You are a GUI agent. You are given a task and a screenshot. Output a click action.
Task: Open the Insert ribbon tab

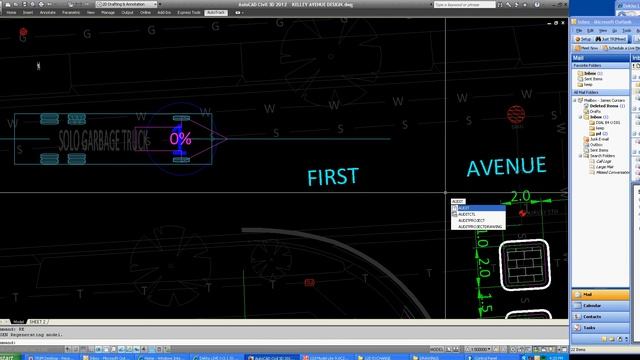tap(28, 13)
